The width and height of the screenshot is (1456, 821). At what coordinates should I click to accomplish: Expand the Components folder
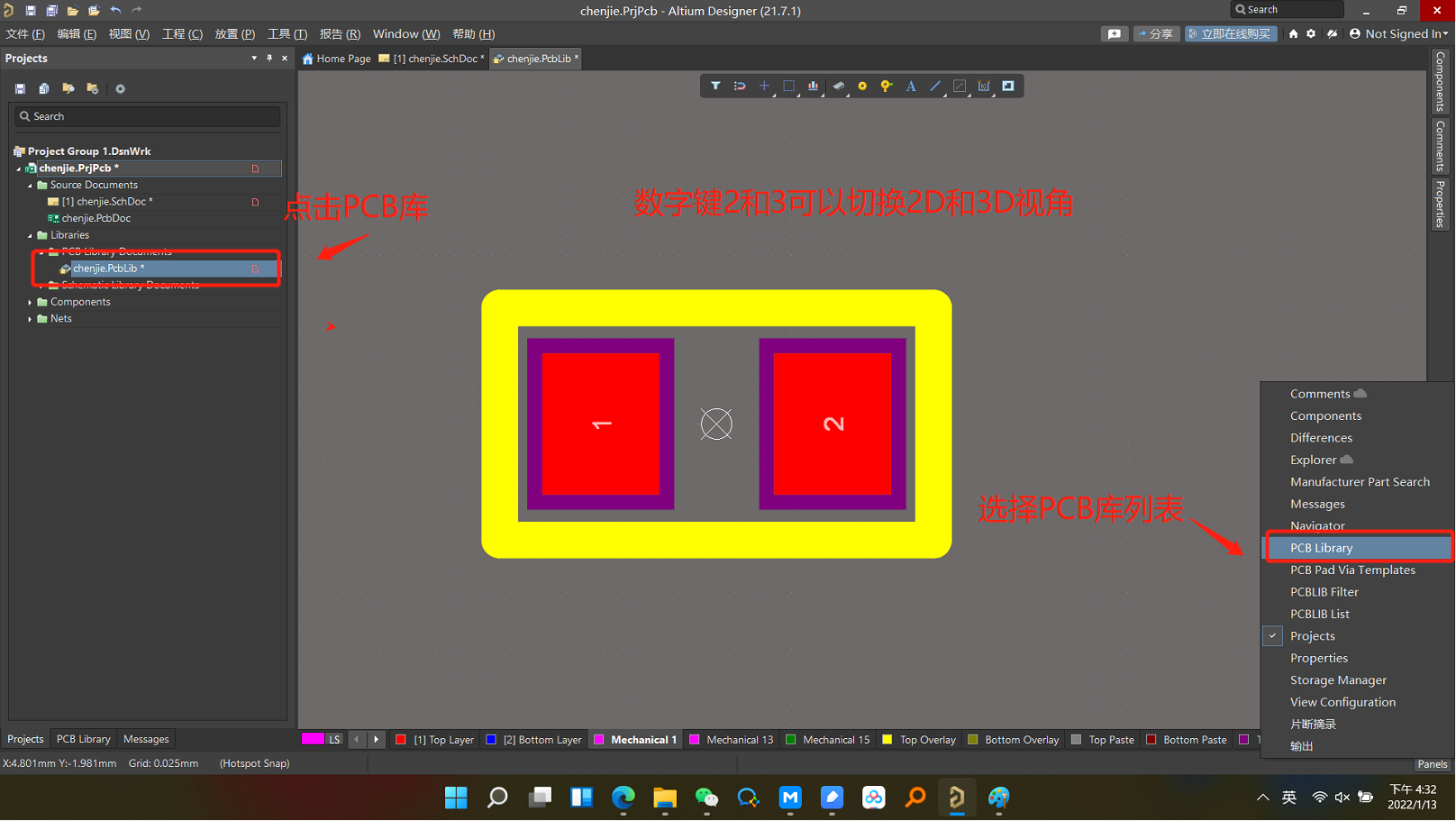[30, 302]
